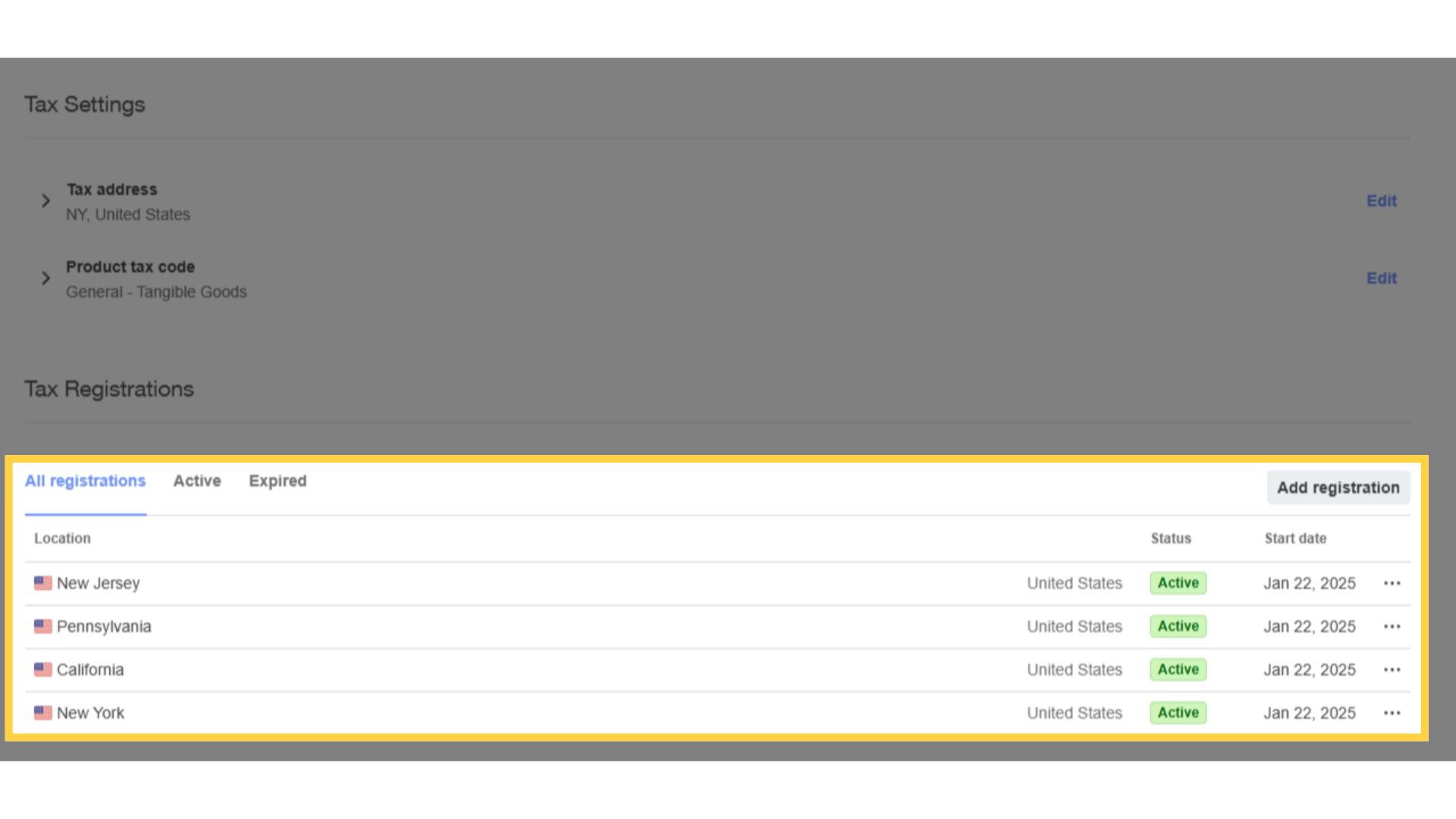This screenshot has width=1456, height=819.
Task: Click the Pennsylvania options menu icon
Action: 1391,626
